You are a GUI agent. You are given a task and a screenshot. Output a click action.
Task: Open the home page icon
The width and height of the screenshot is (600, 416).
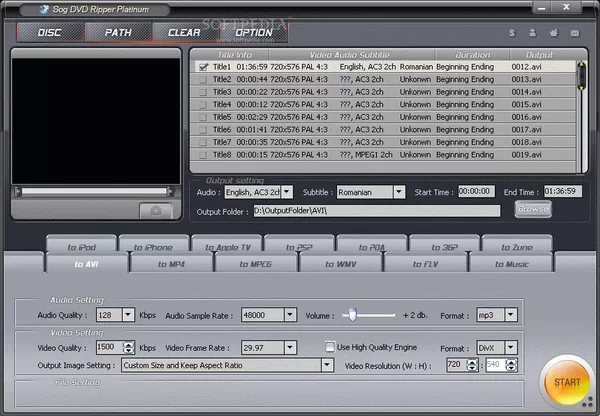tap(554, 33)
